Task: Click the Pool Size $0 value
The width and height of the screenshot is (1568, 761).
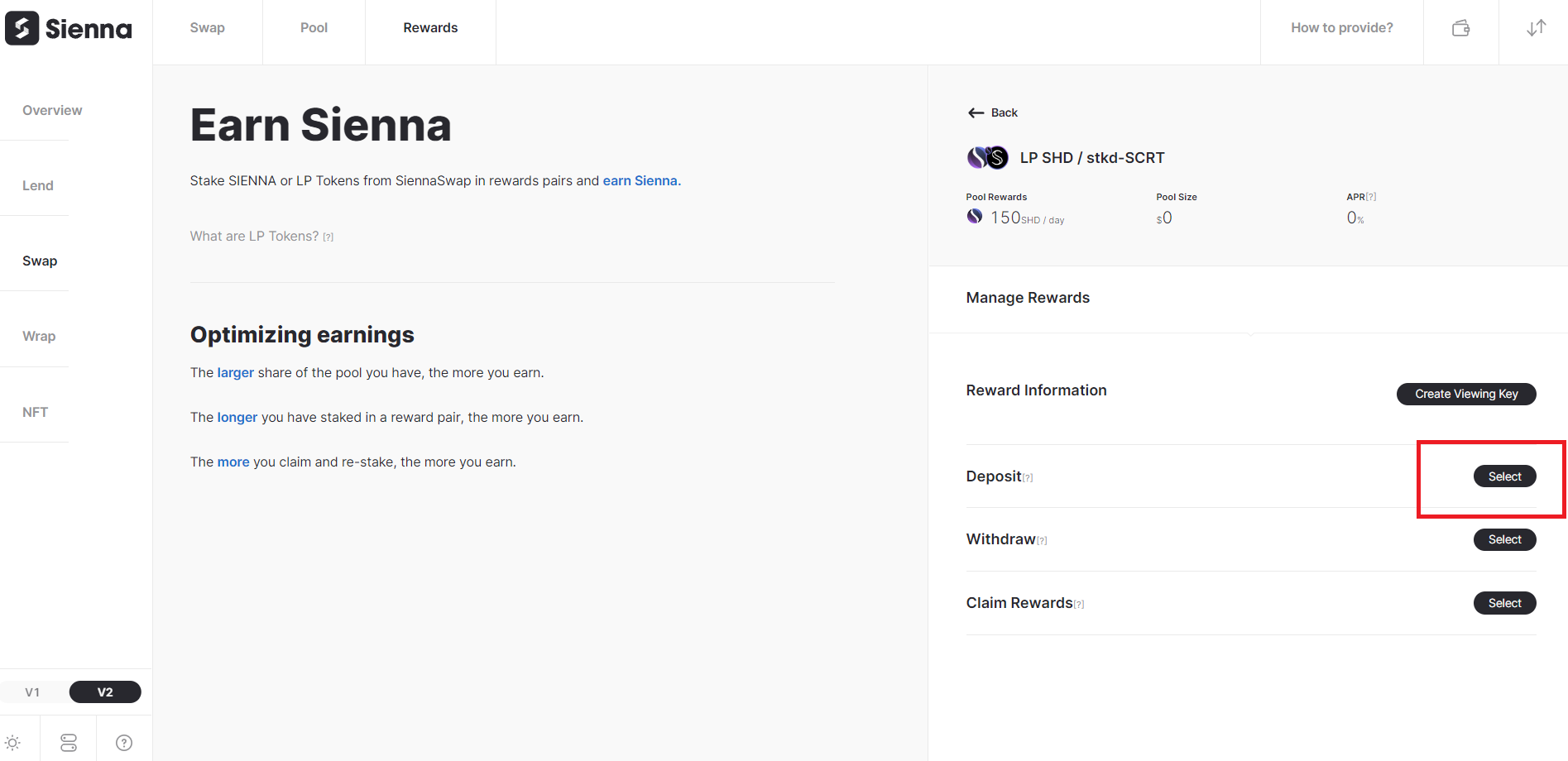Action: point(1164,218)
